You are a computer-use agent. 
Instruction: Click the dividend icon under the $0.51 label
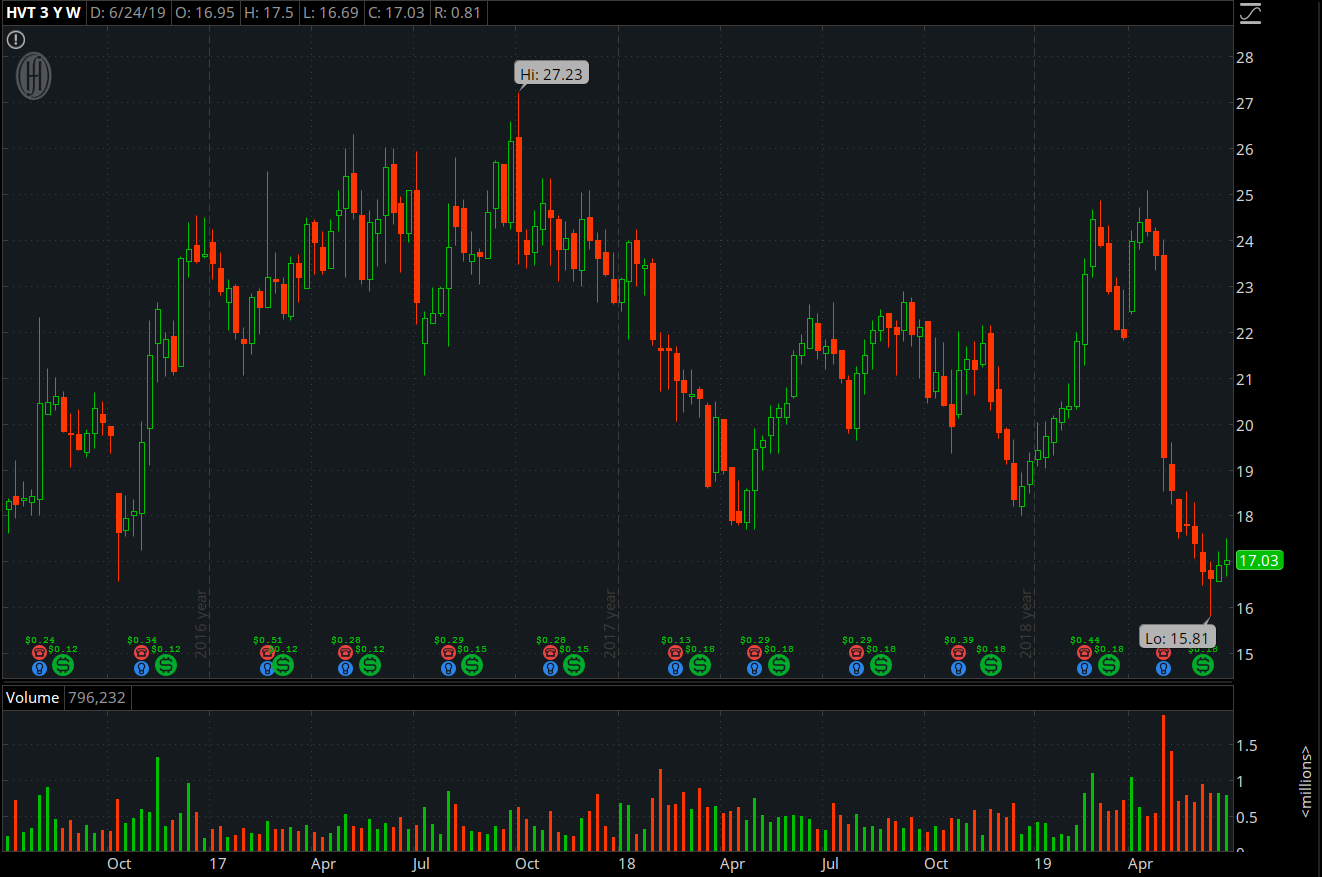click(x=283, y=665)
